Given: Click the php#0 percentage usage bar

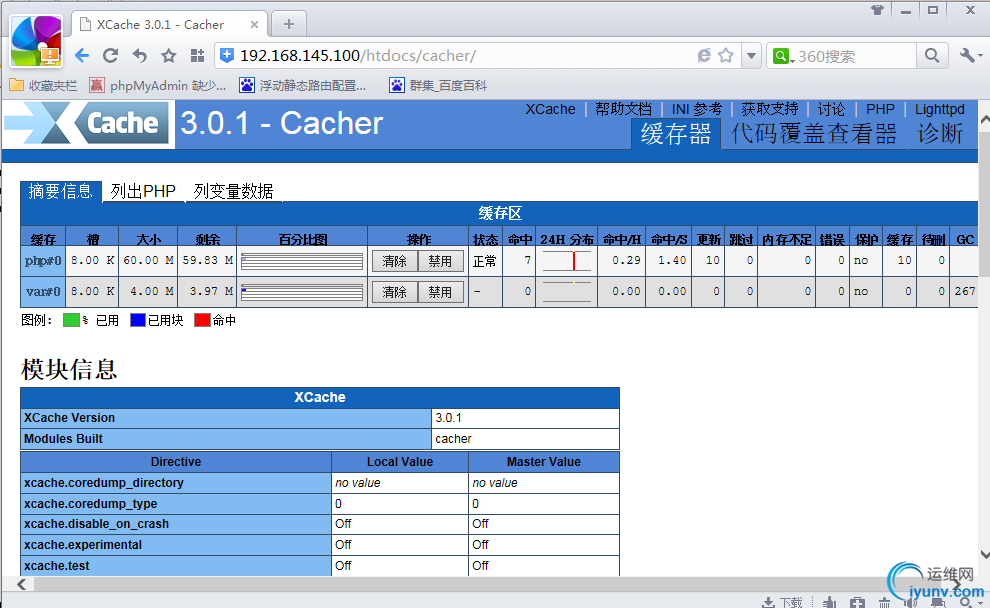Looking at the screenshot, I should click(x=302, y=261).
